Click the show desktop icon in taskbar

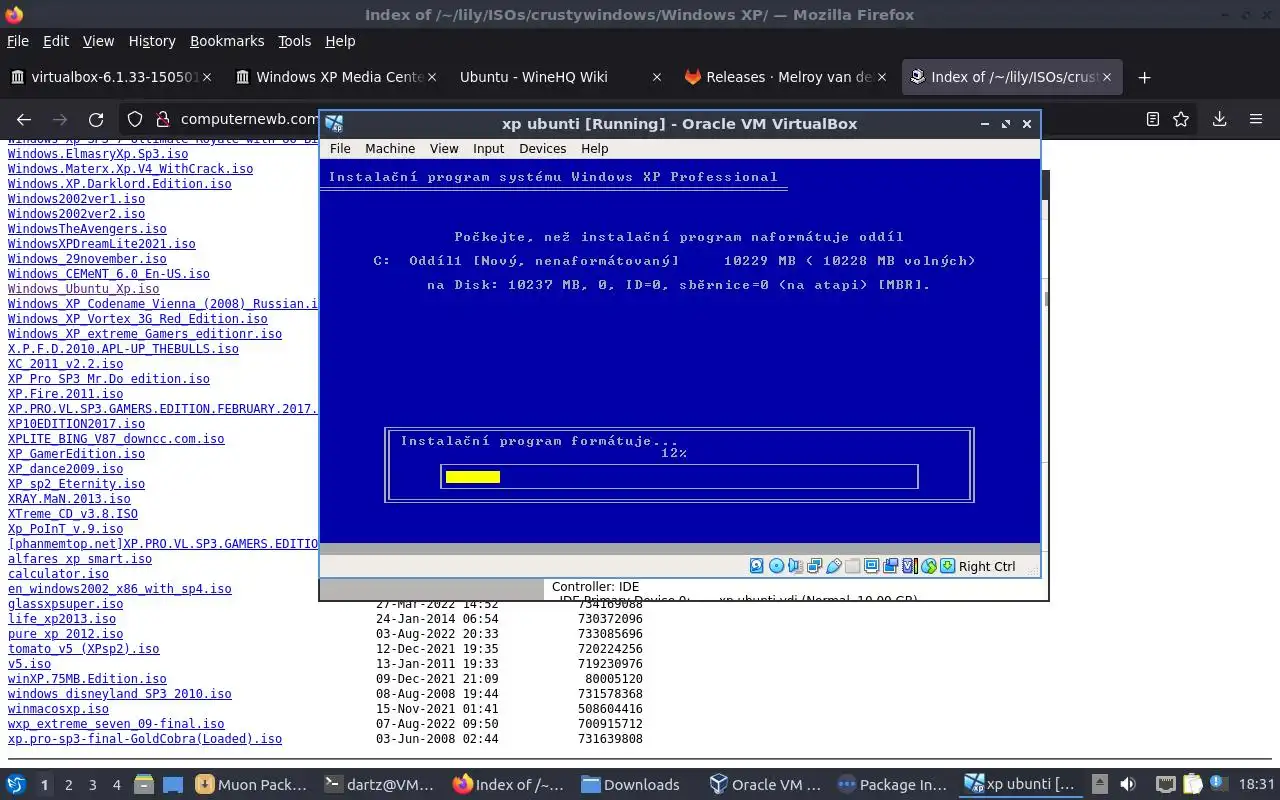(x=173, y=784)
